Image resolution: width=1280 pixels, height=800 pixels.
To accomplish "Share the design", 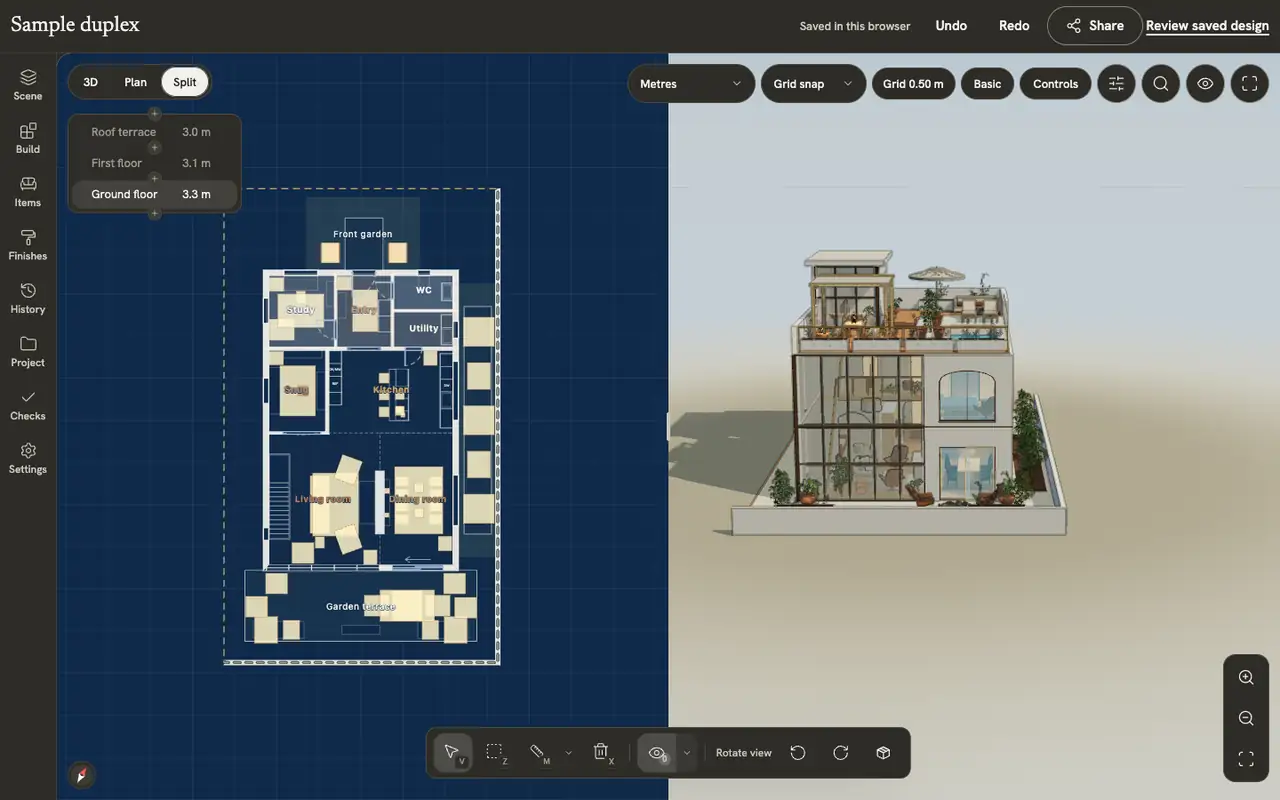I will [1094, 26].
